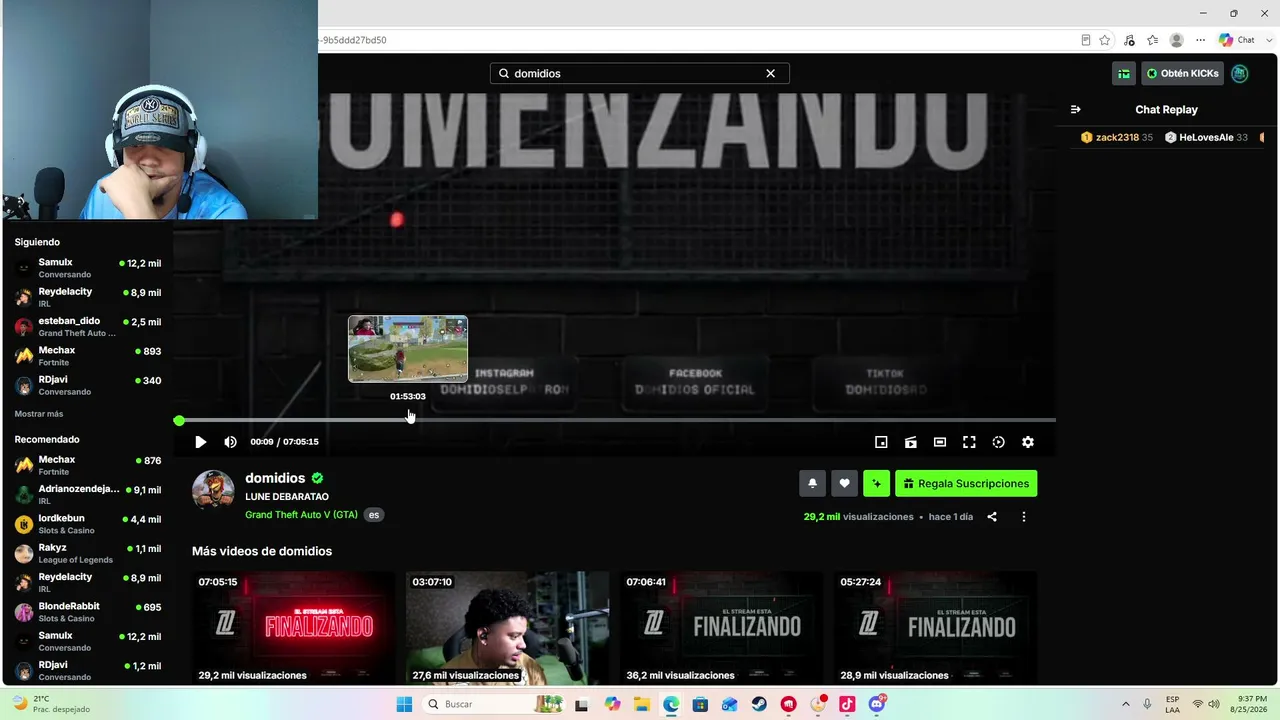1280x720 pixels.
Task: Open Steam from the taskbar
Action: click(x=759, y=704)
